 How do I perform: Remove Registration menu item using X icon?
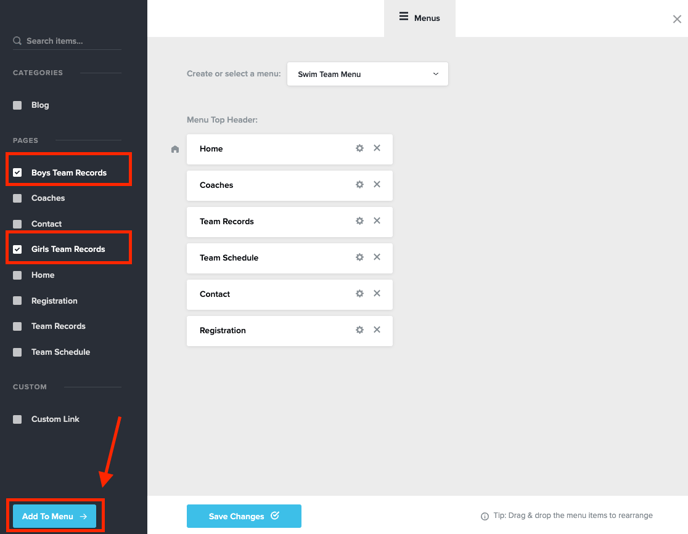377,330
